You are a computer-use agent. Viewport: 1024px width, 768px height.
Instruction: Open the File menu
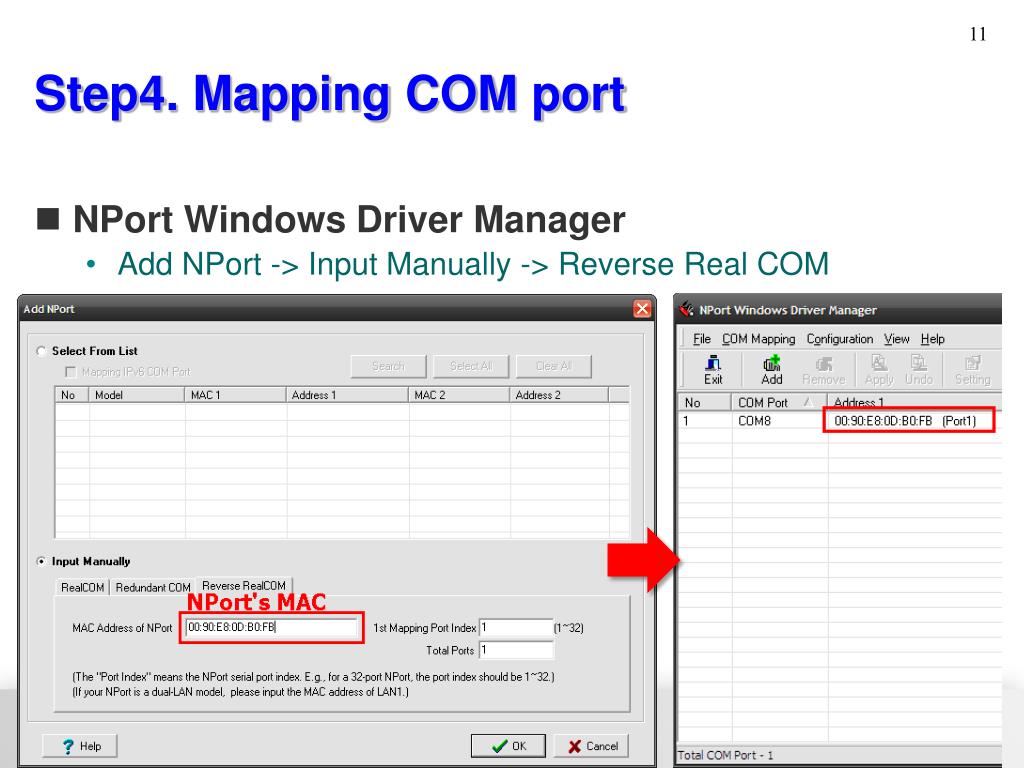pyautogui.click(x=701, y=339)
